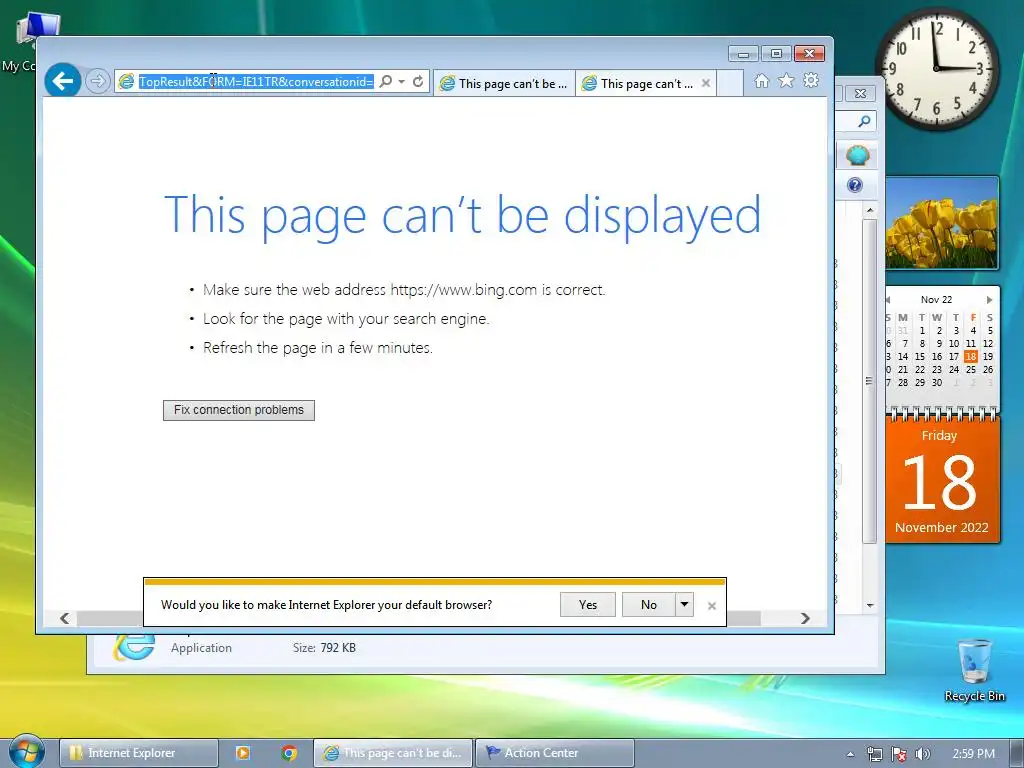Click the large Friday 18 date gadget

click(x=942, y=481)
